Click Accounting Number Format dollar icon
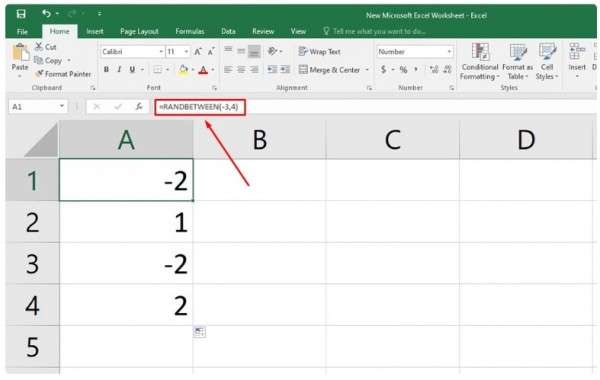 383,70
